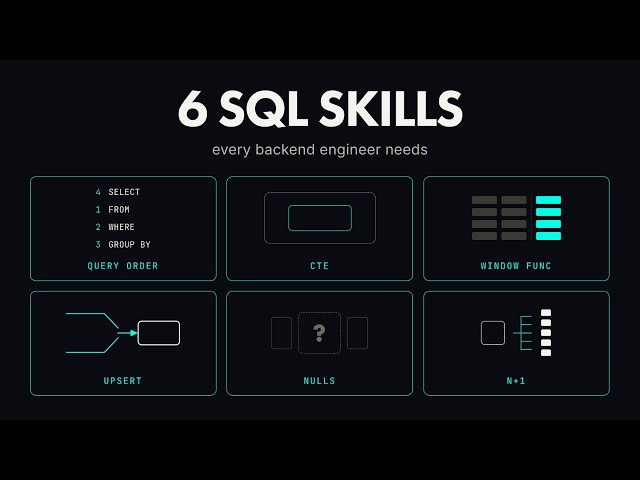
Task: Click the "every backend engineer needs" subtitle
Action: pyautogui.click(x=320, y=150)
